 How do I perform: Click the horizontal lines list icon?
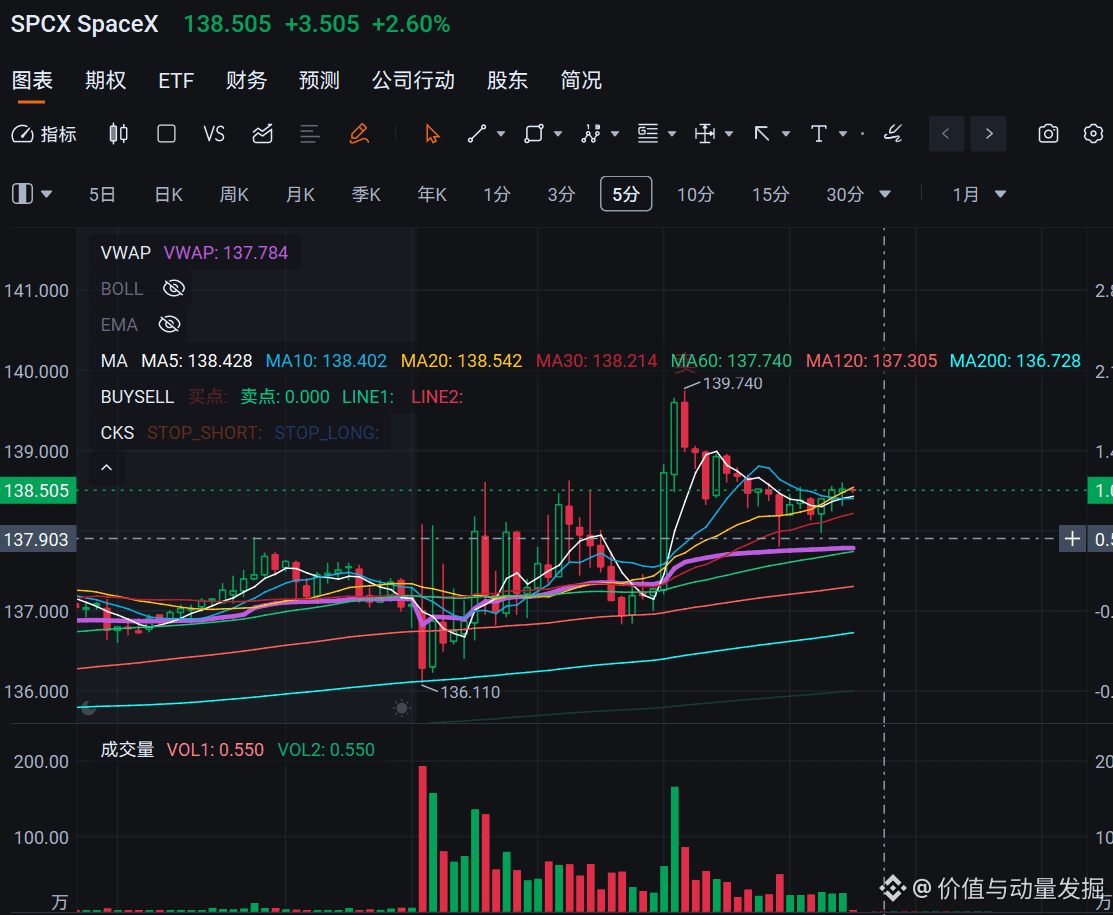click(x=309, y=133)
